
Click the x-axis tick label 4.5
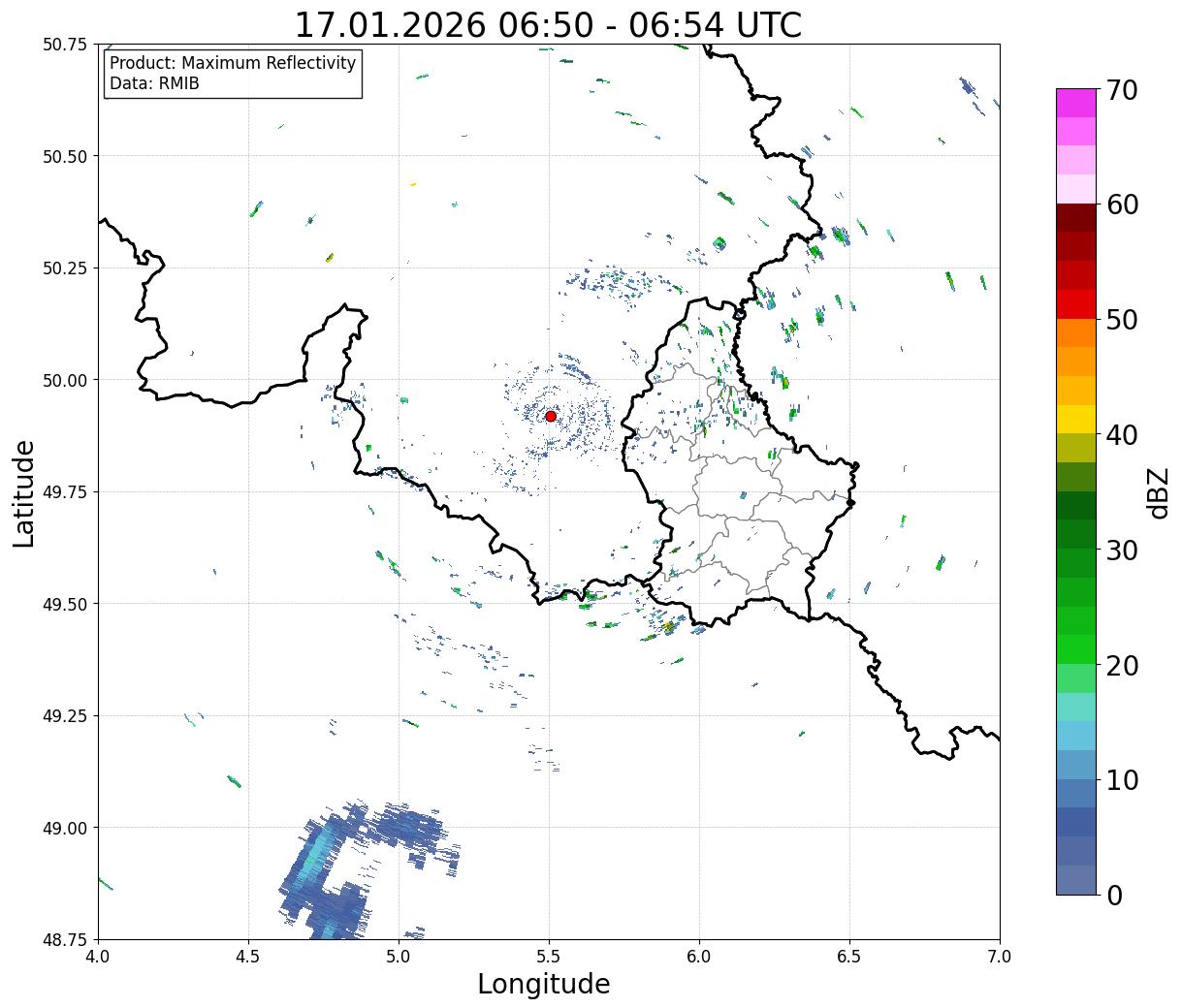click(x=248, y=957)
